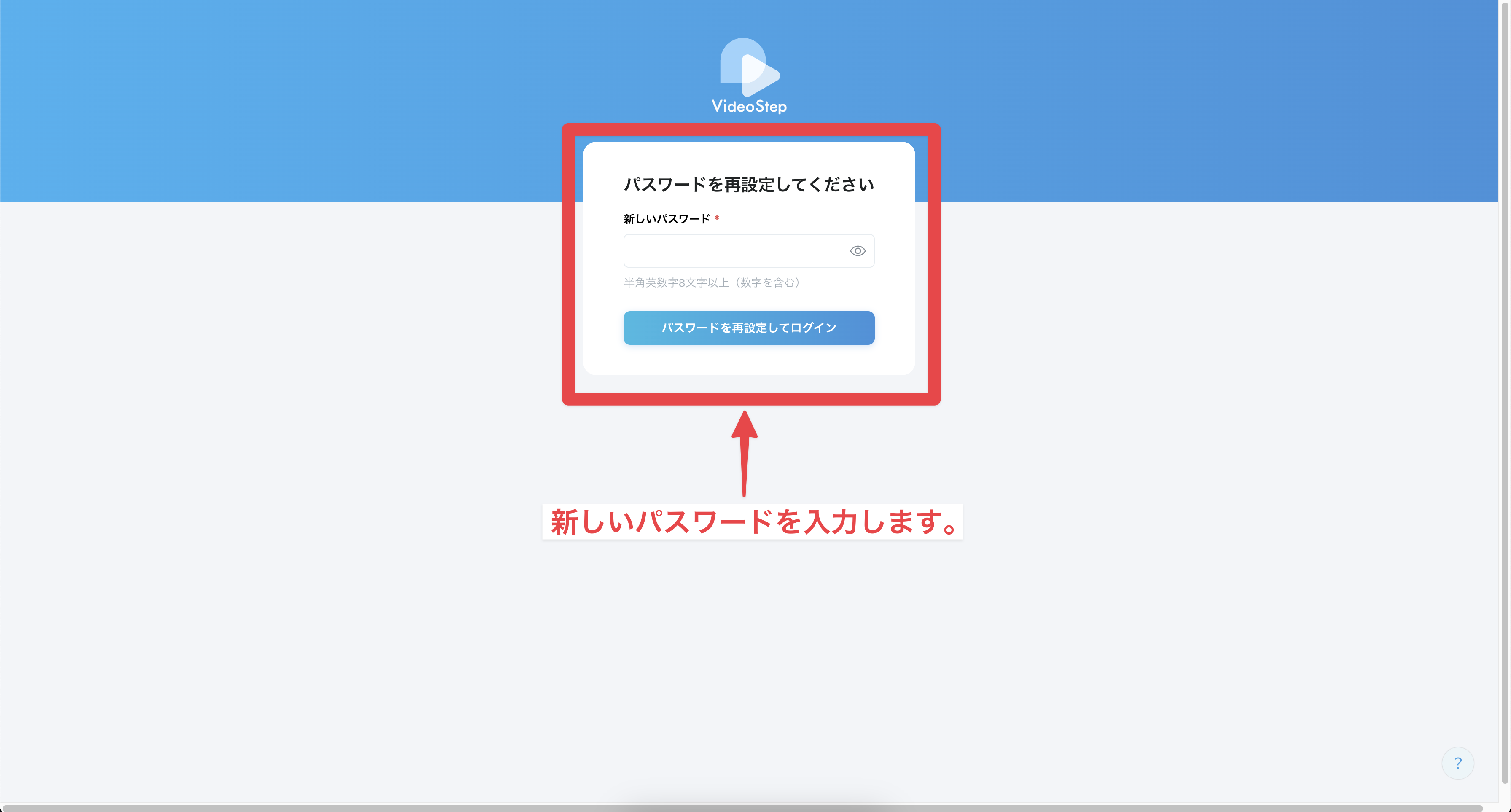This screenshot has height=812, width=1511.
Task: Click the VideoStep wordmark text
Action: [749, 107]
